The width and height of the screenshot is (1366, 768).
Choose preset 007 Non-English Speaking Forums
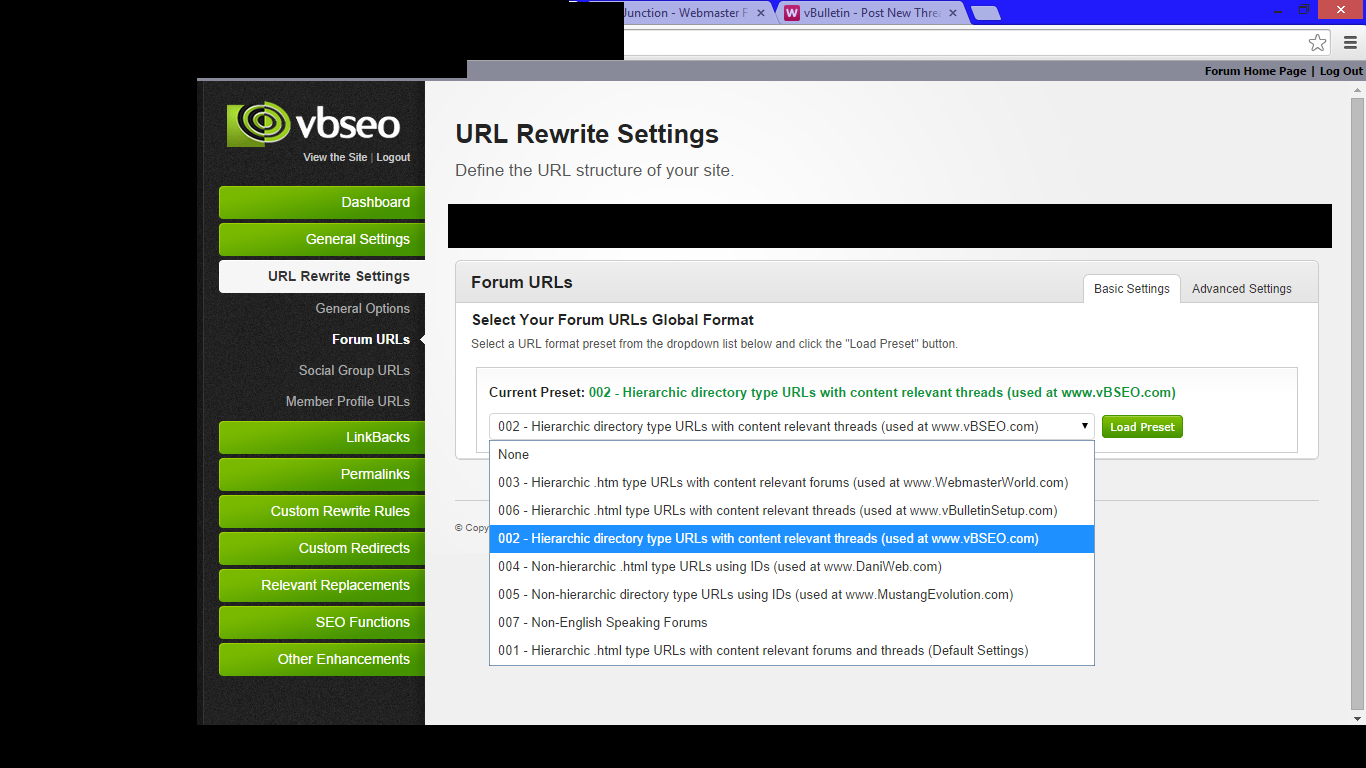(602, 623)
